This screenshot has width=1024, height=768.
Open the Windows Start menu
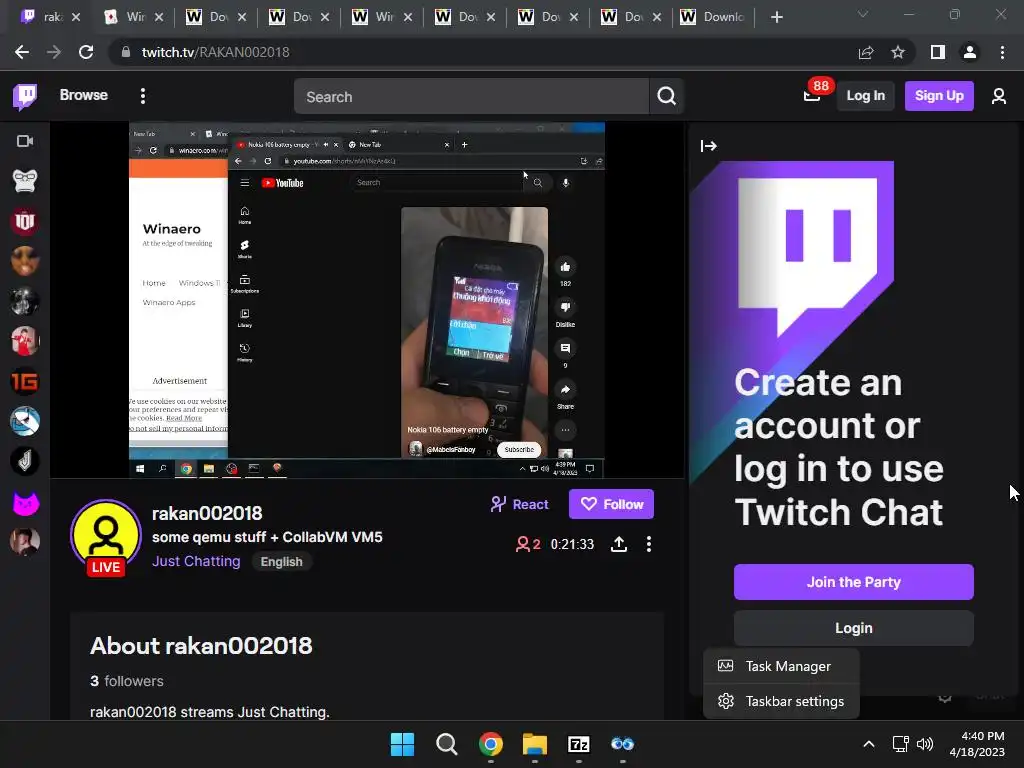pyautogui.click(x=402, y=744)
